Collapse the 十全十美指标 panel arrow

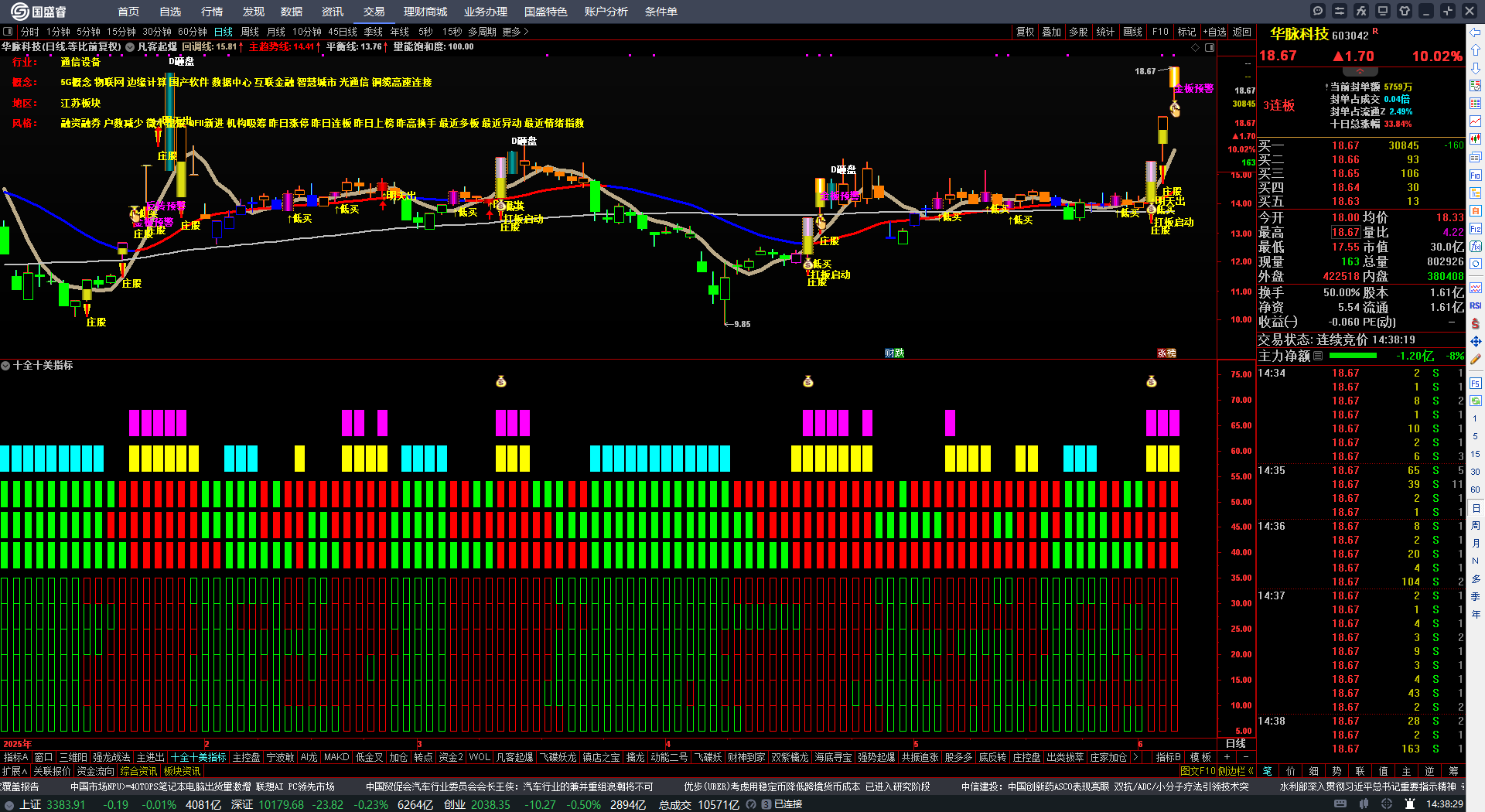coord(5,365)
